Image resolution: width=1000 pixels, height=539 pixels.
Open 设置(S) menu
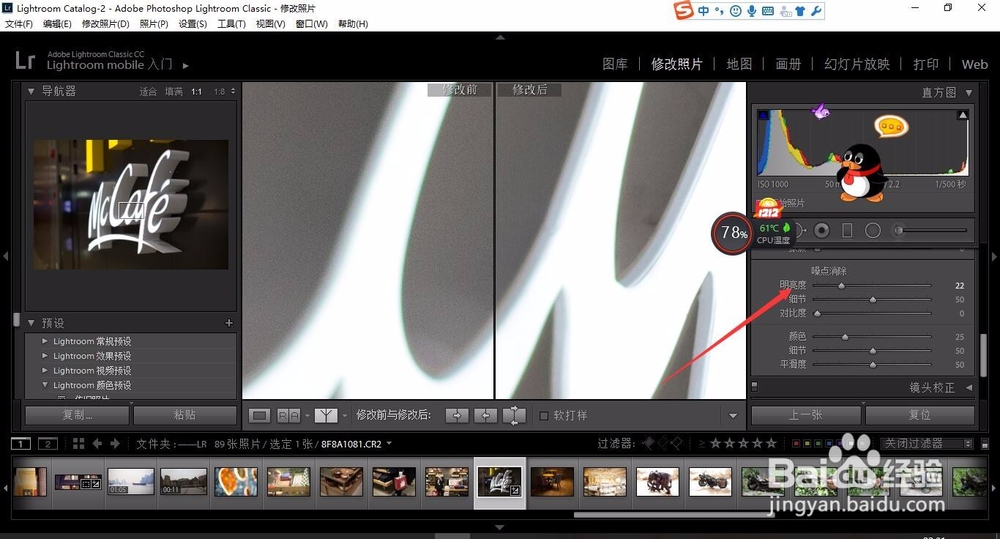coord(193,24)
